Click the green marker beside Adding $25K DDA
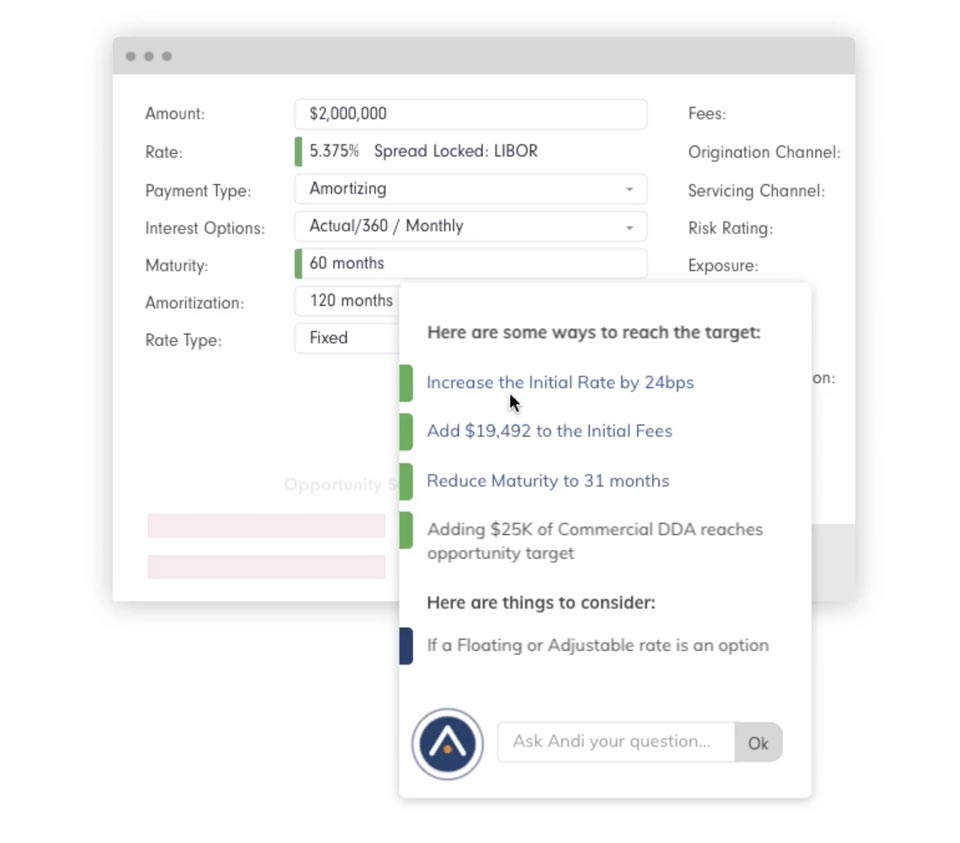This screenshot has width=960, height=843. point(406,530)
